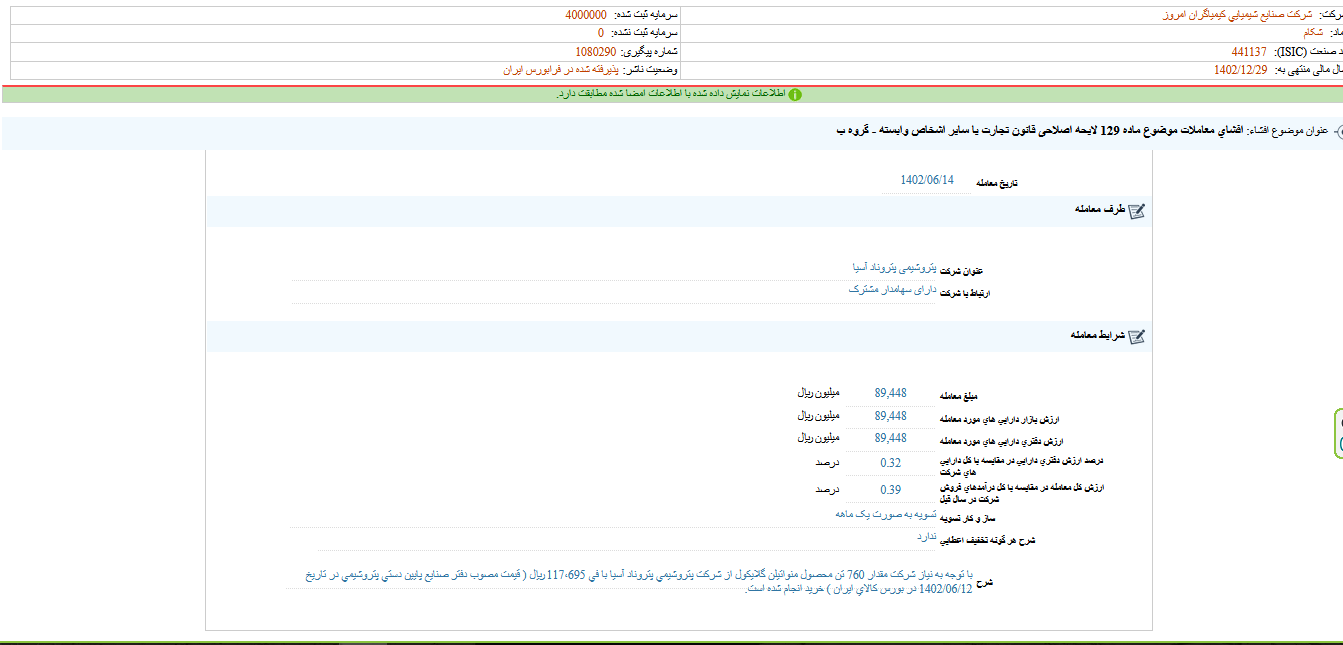This screenshot has height=645, width=1343.
Task: Click the counterparty name پتروشیمی پتروناد آسیا
Action: [893, 268]
